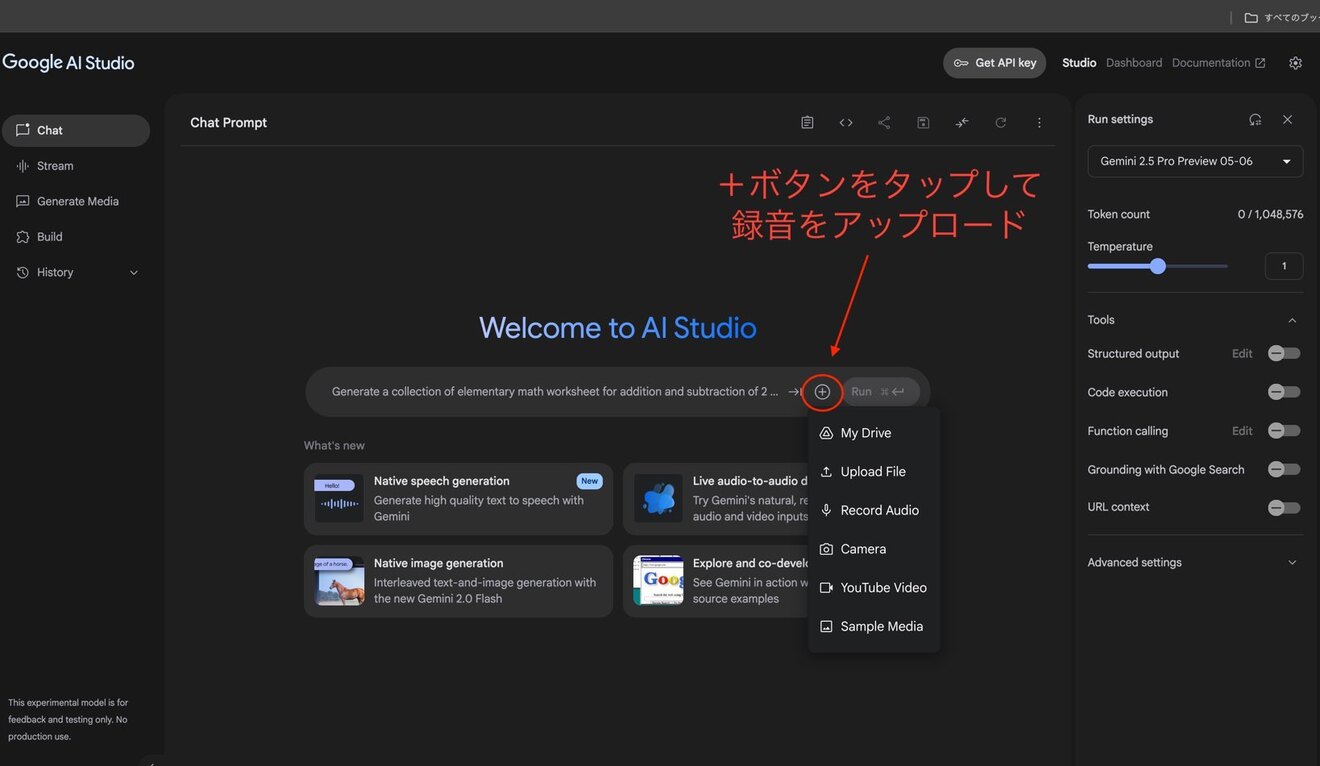Viewport: 1320px width, 766px height.
Task: Select YouTube Video from the insert menu
Action: click(874, 588)
